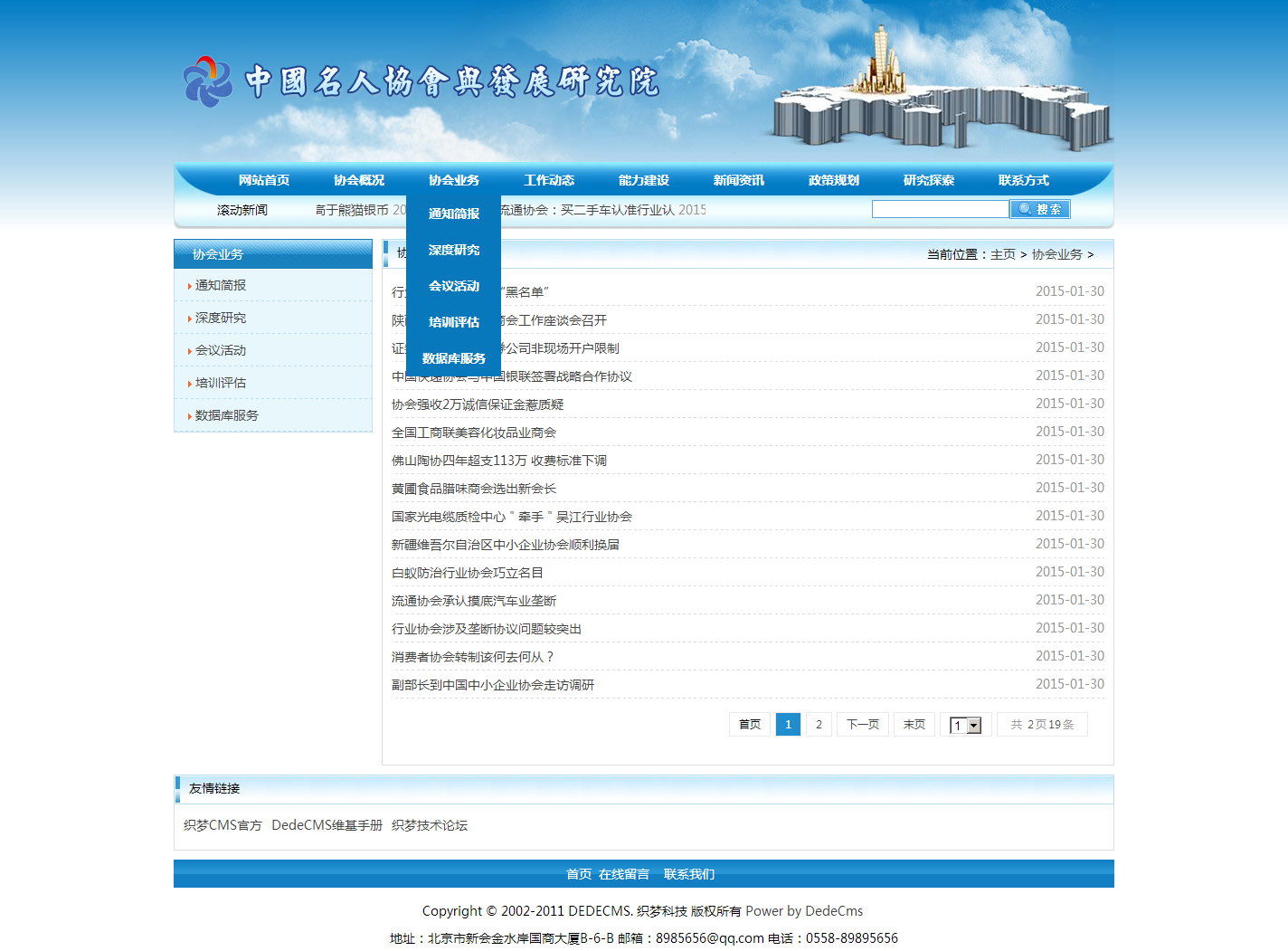Viewport: 1288px width, 951px height.
Task: Jump to last page with 末页
Action: click(914, 725)
